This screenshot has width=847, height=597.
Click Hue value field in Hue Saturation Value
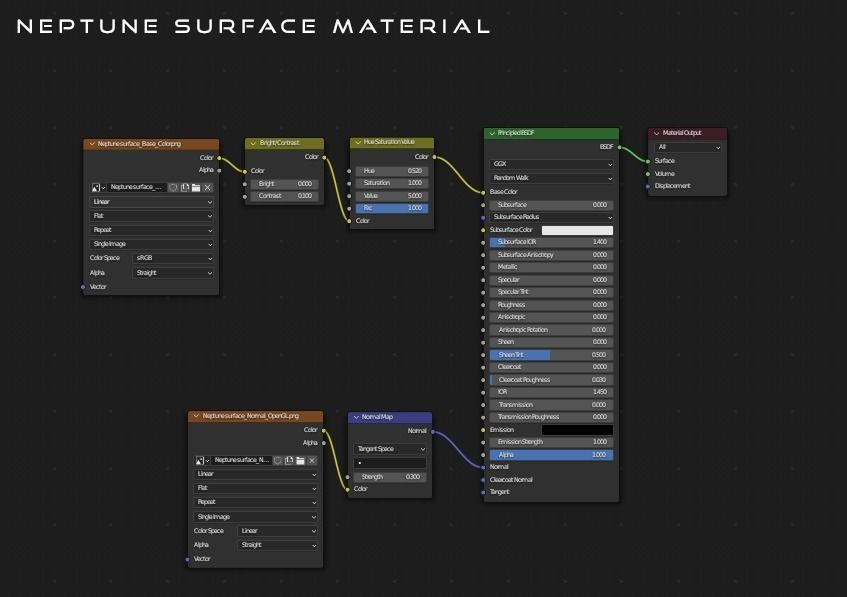pyautogui.click(x=392, y=171)
